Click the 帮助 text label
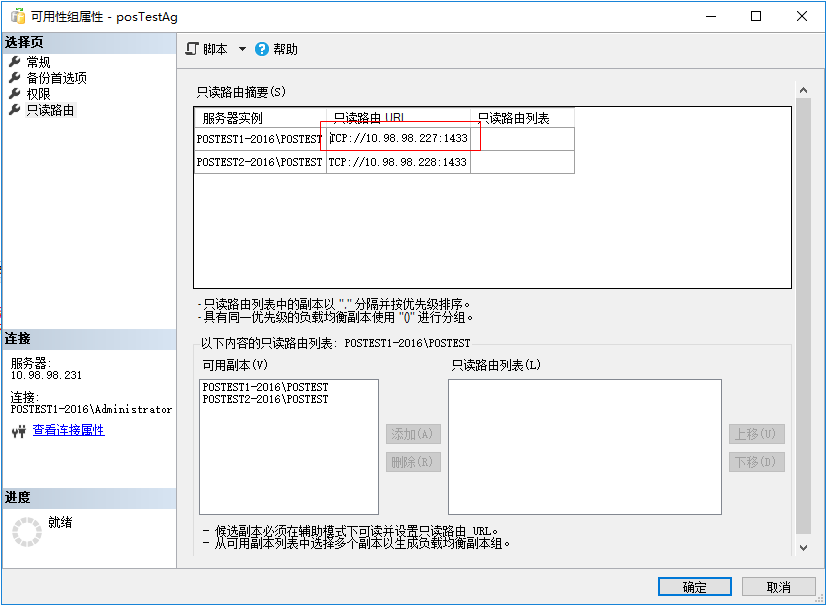826x605 pixels. coord(286,49)
